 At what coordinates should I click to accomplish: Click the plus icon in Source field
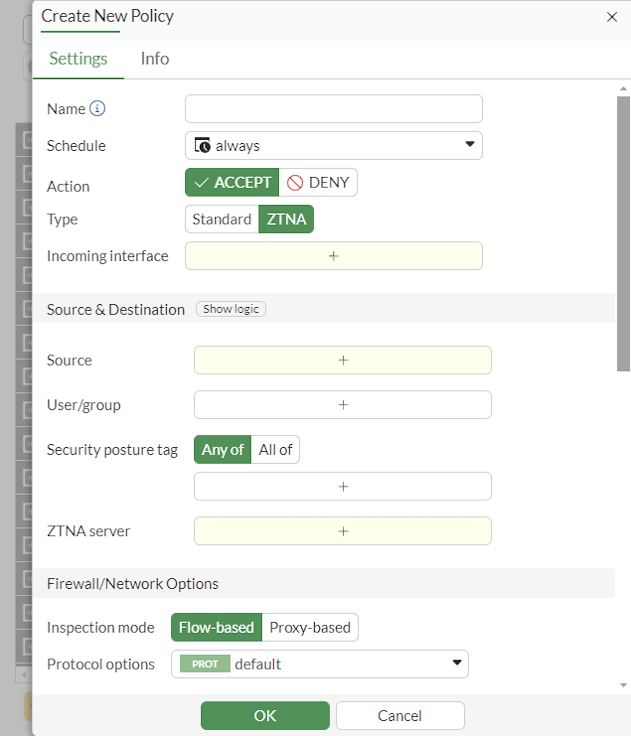point(342,360)
